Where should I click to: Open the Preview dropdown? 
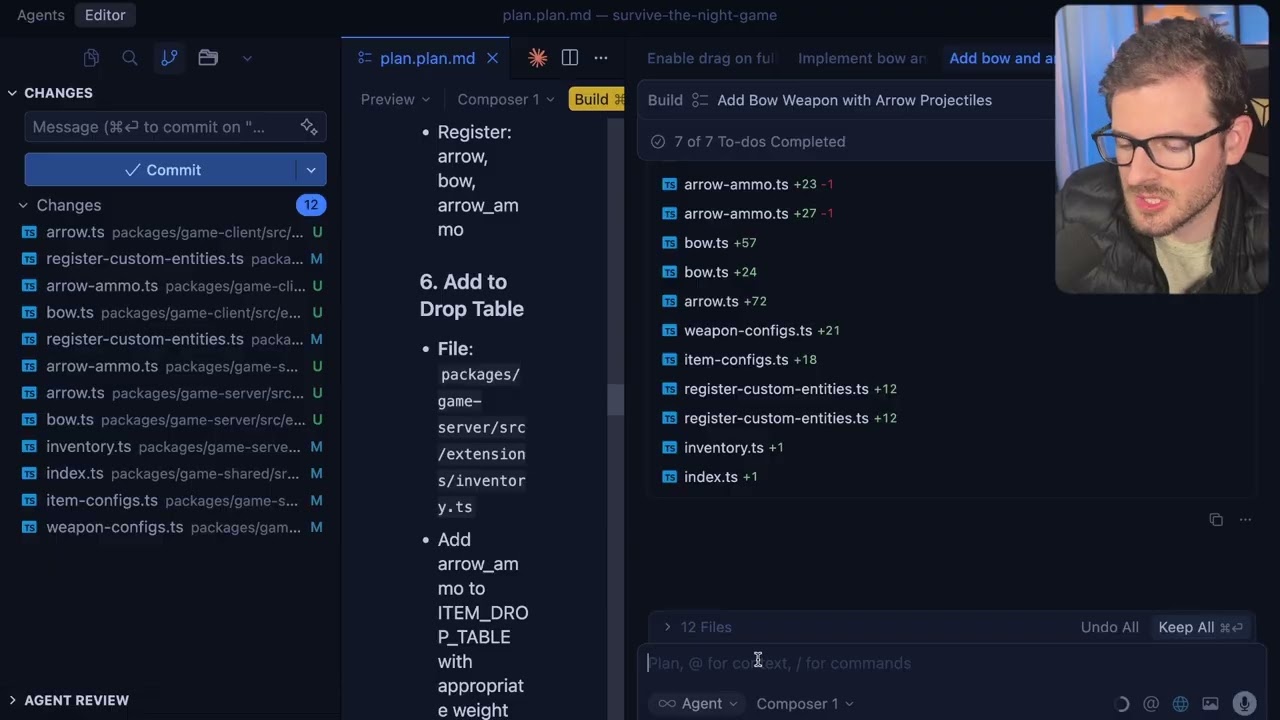point(396,99)
